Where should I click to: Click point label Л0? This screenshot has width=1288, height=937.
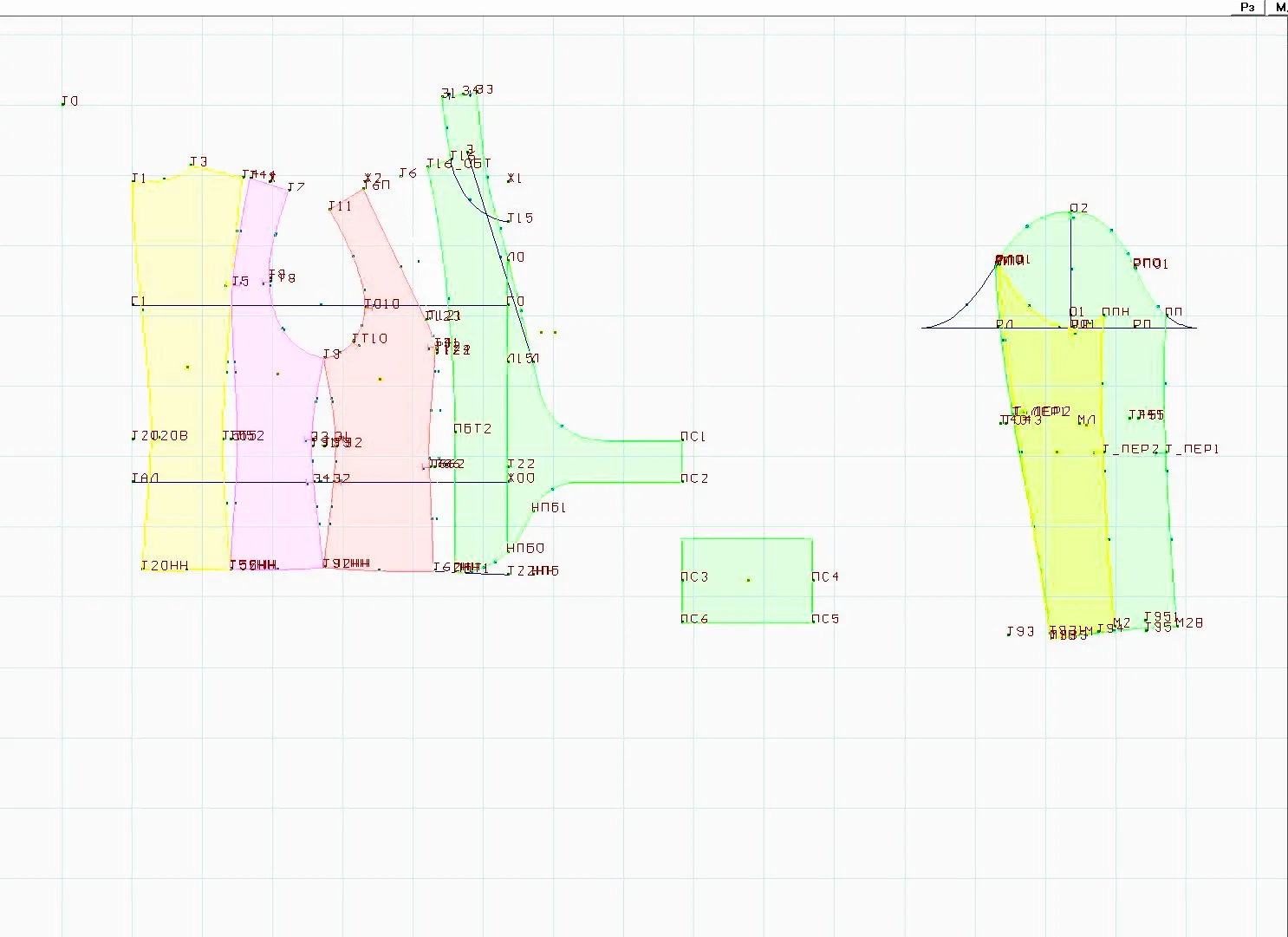click(x=516, y=257)
